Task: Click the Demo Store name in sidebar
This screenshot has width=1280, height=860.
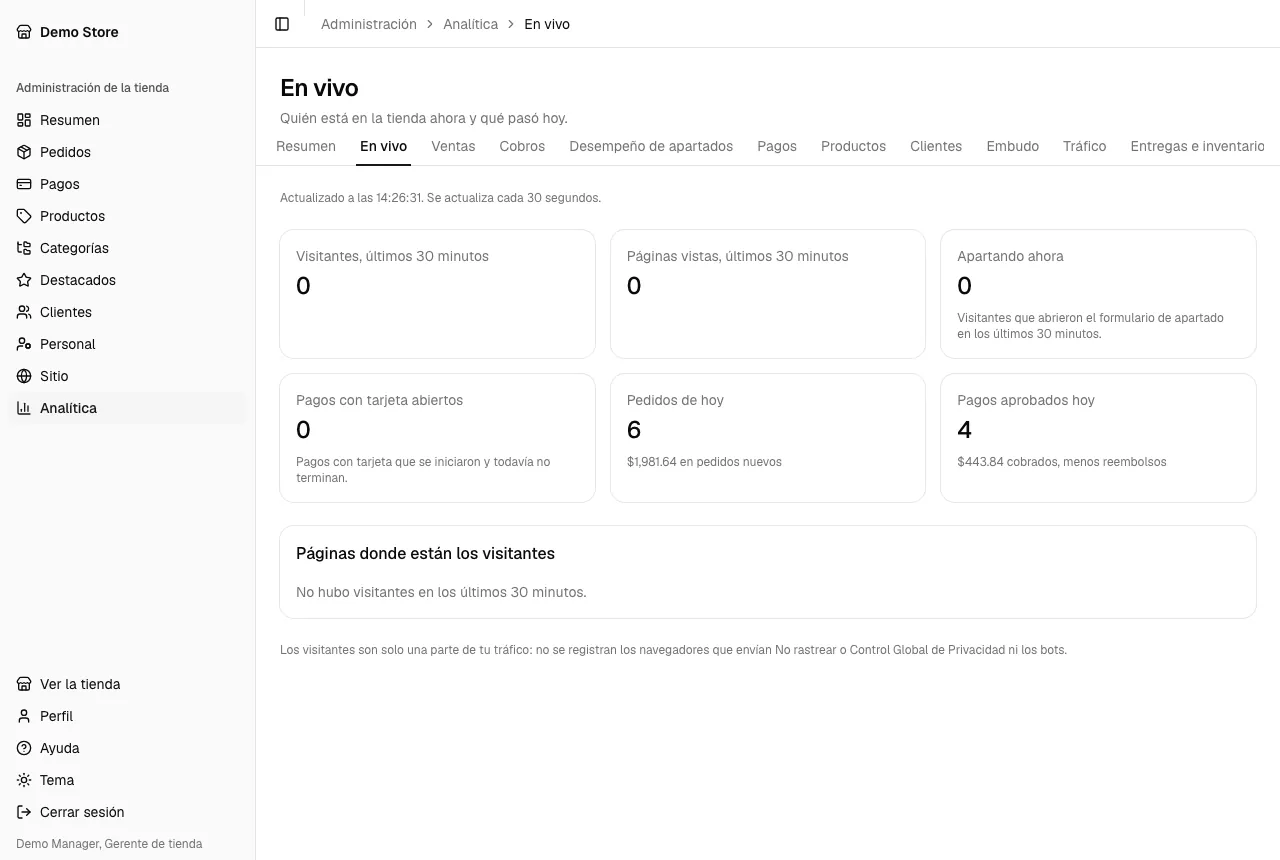Action: pos(79,32)
